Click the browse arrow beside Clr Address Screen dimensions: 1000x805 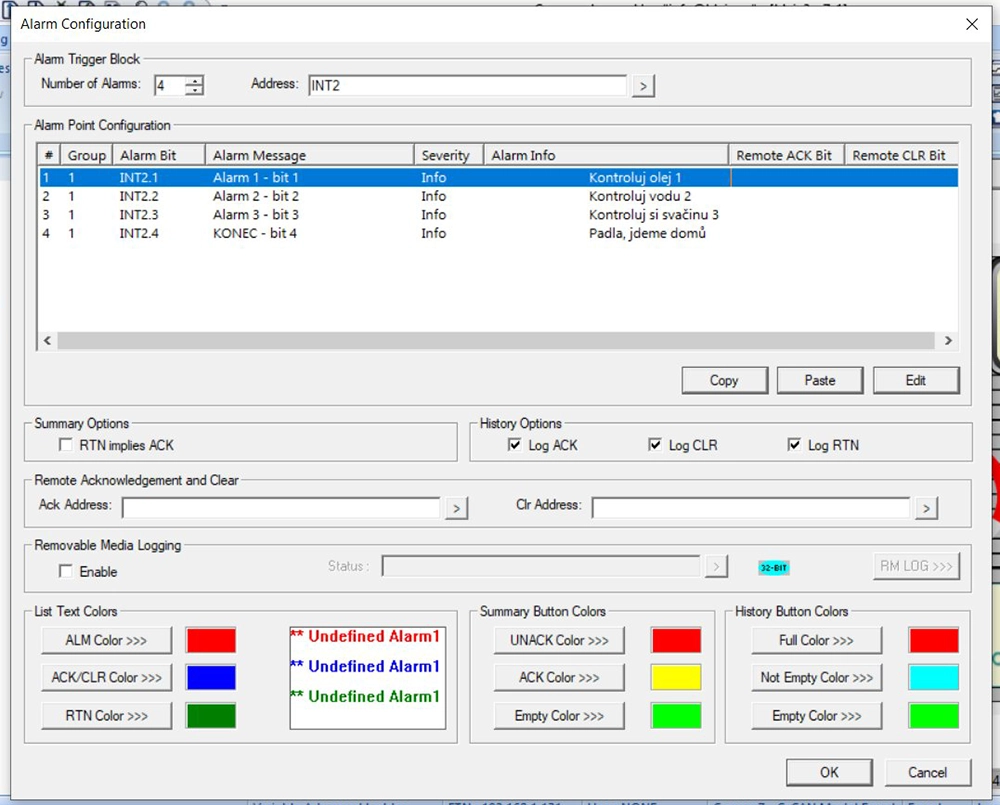[x=926, y=508]
